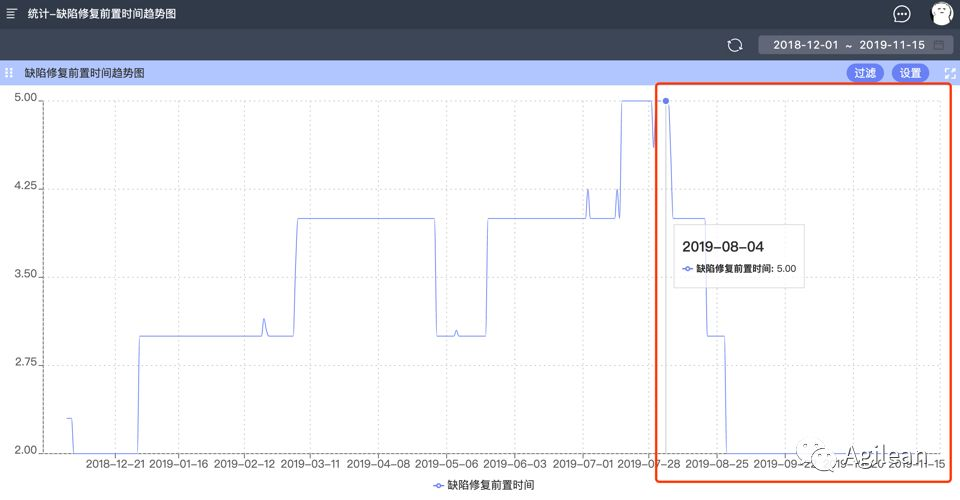Click x-axis label 2019-01-16
The width and height of the screenshot is (960, 500).
coord(179,464)
